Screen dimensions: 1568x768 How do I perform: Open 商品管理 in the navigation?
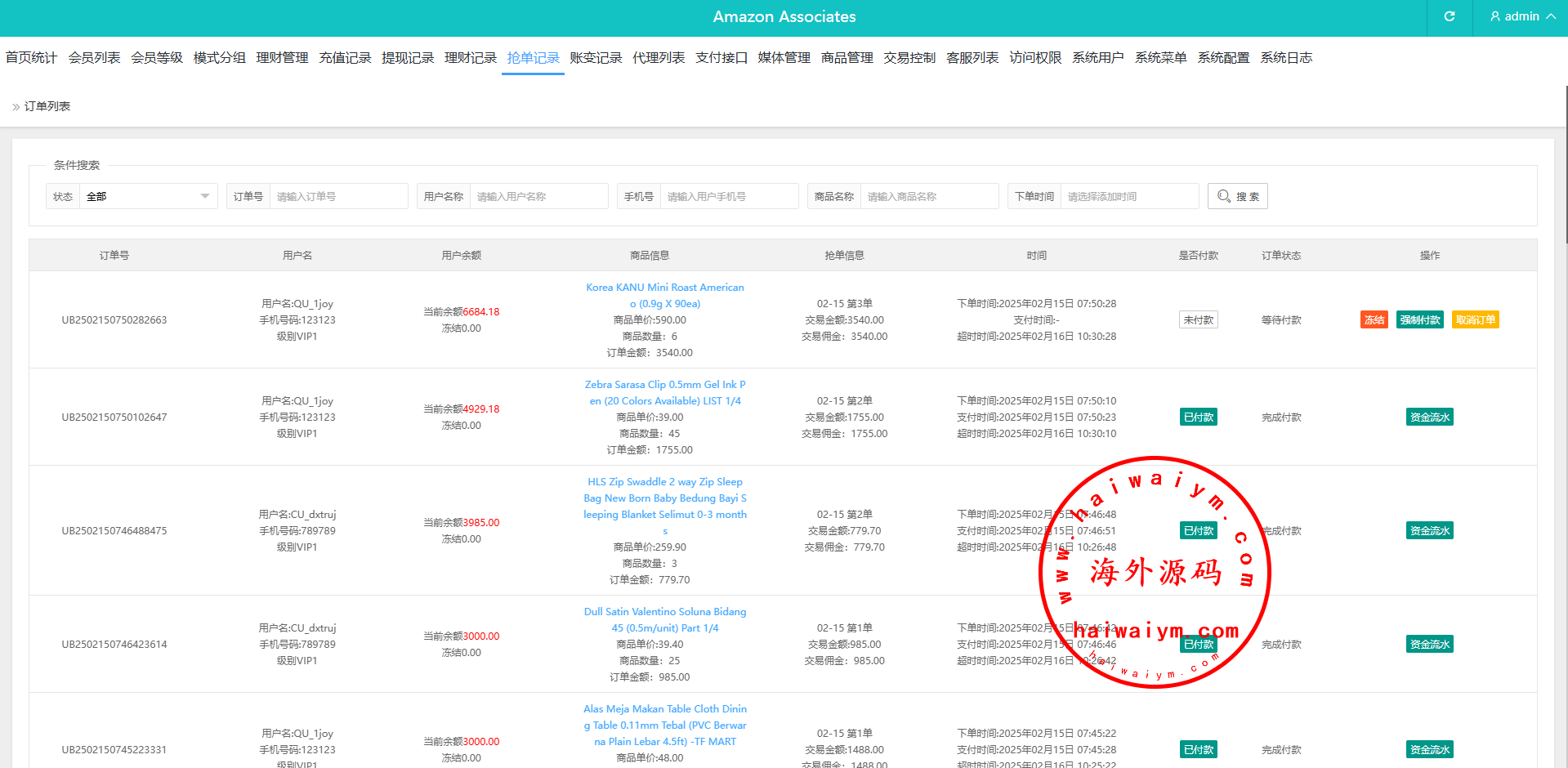[847, 58]
